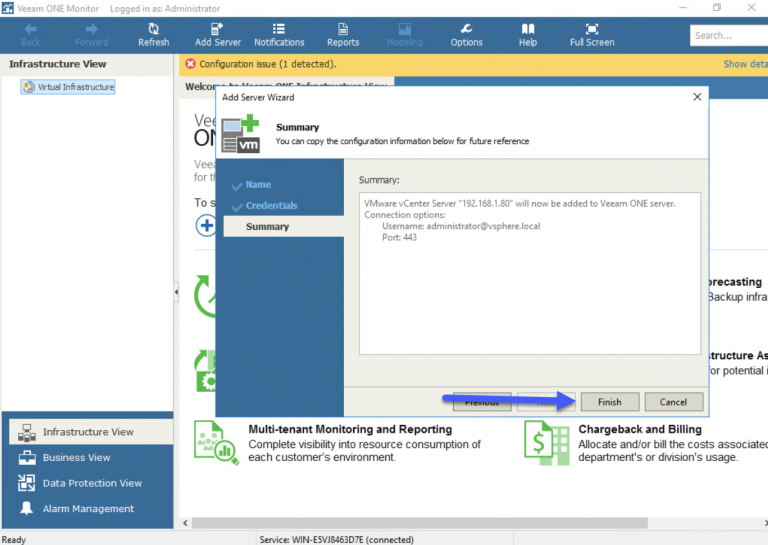Switch to Full Screen mode
The width and height of the screenshot is (768, 545).
592,35
